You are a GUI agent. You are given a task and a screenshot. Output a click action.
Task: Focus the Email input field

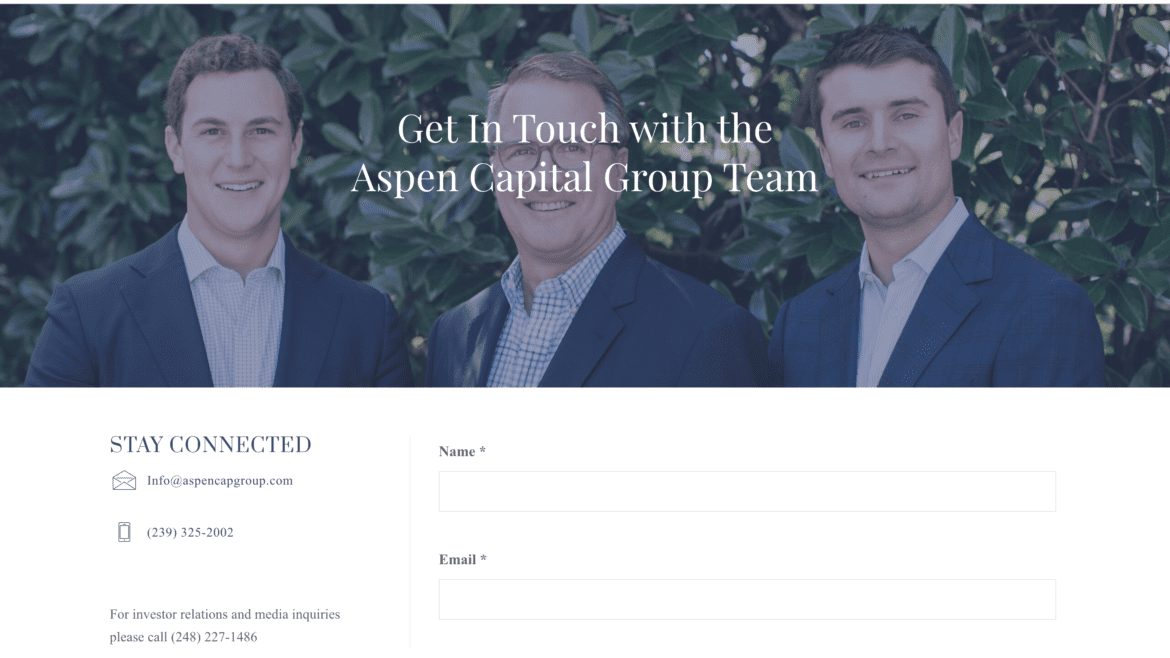[747, 599]
